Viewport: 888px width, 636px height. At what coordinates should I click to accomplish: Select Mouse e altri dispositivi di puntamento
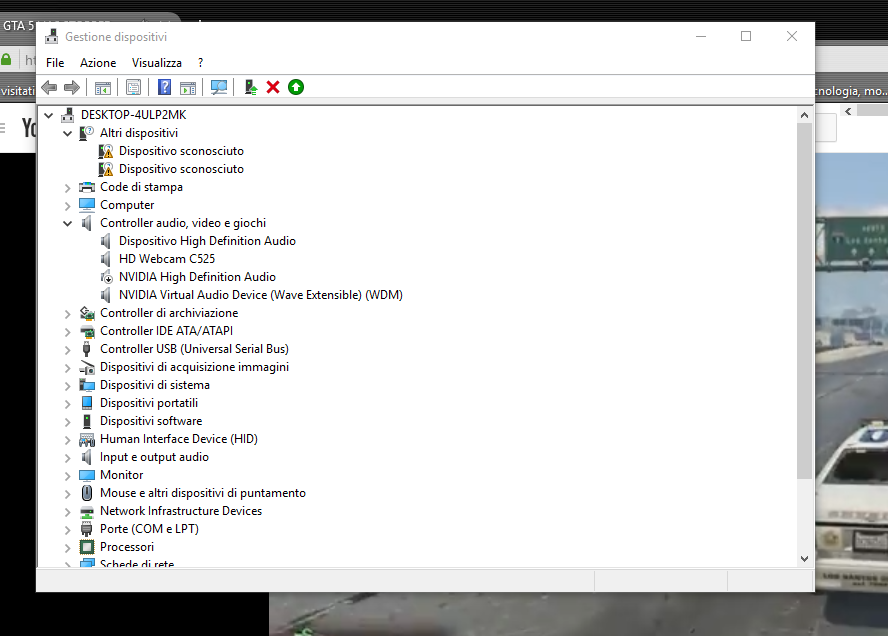pos(203,493)
